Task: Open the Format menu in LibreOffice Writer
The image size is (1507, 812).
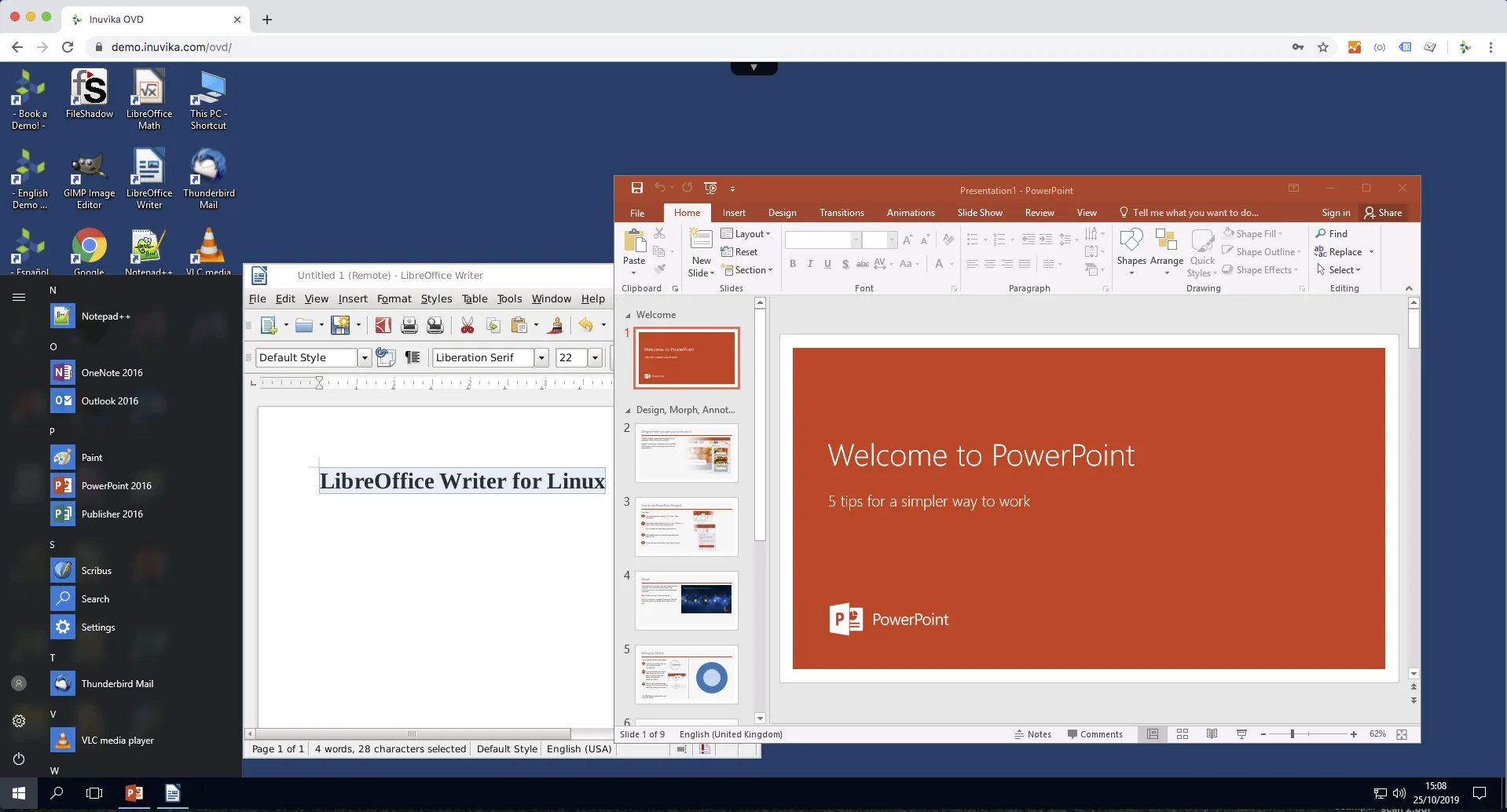Action: [x=394, y=298]
